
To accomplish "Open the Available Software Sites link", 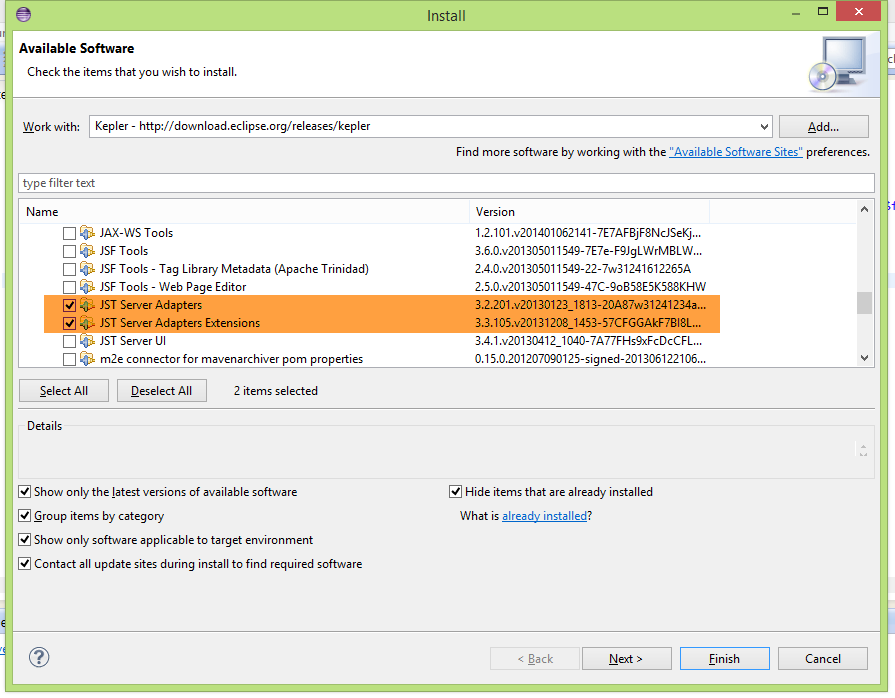I will pyautogui.click(x=736, y=152).
